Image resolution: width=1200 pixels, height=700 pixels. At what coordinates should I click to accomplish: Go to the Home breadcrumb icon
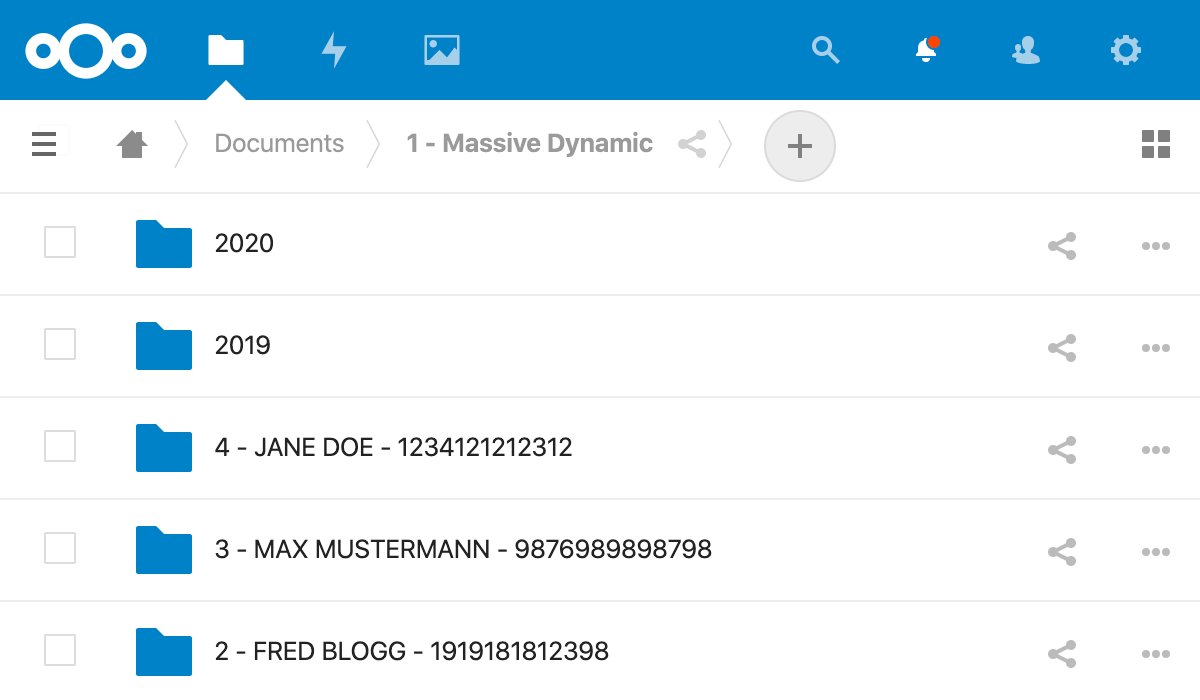tap(132, 145)
